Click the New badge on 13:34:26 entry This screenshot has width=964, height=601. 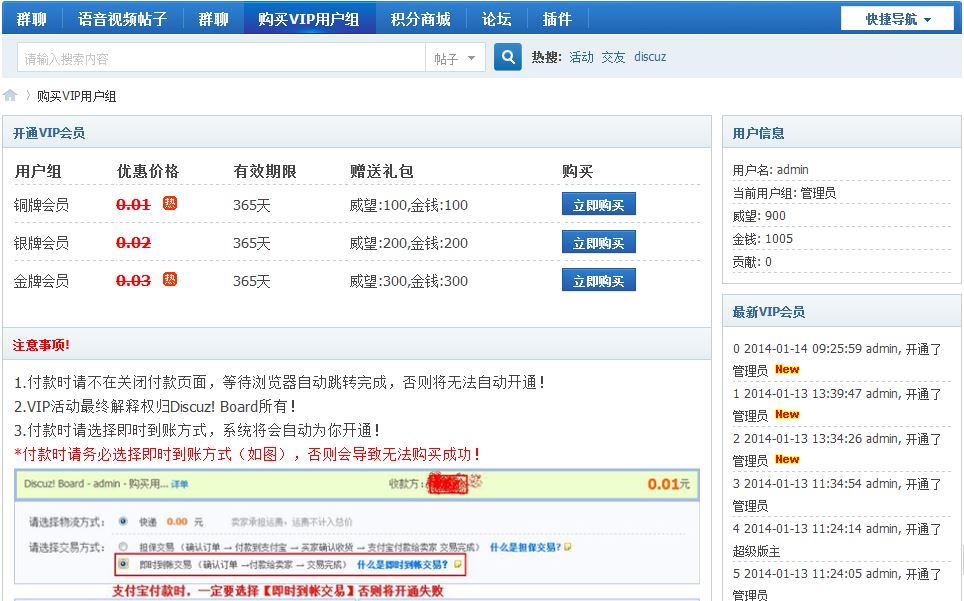coord(787,459)
